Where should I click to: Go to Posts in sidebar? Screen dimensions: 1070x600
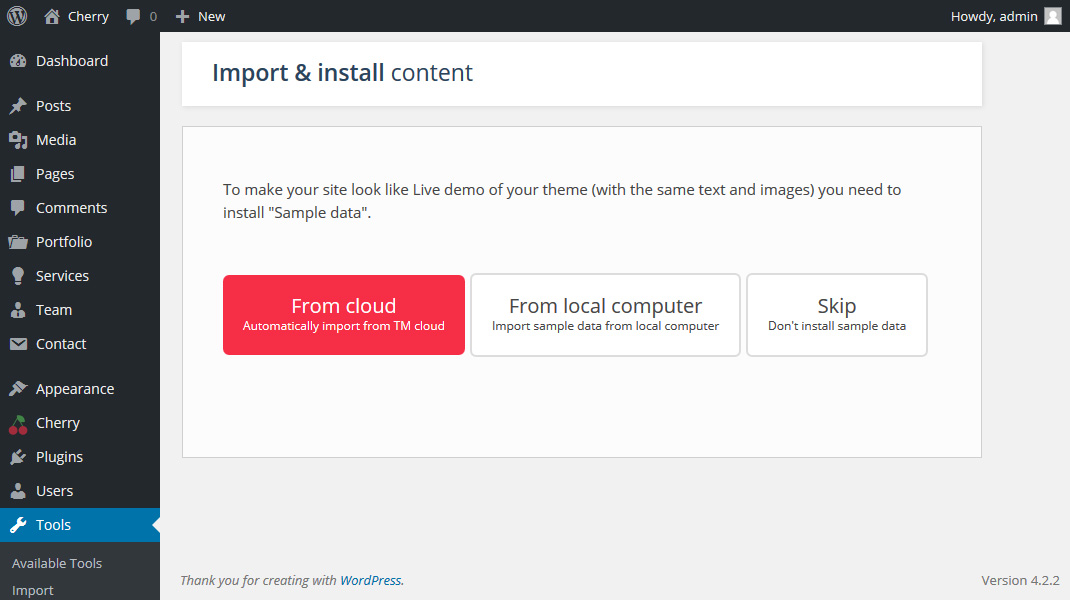tap(53, 106)
